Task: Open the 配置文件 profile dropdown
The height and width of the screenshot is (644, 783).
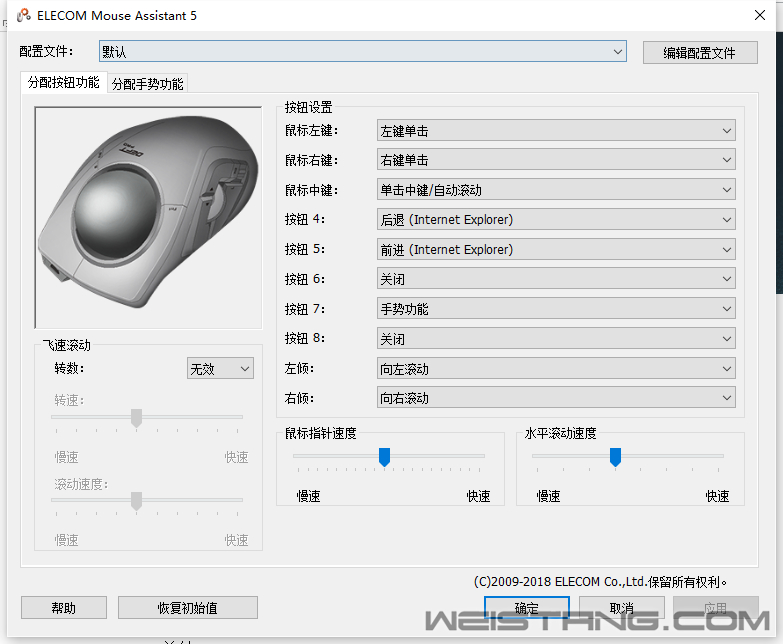Action: (363, 51)
